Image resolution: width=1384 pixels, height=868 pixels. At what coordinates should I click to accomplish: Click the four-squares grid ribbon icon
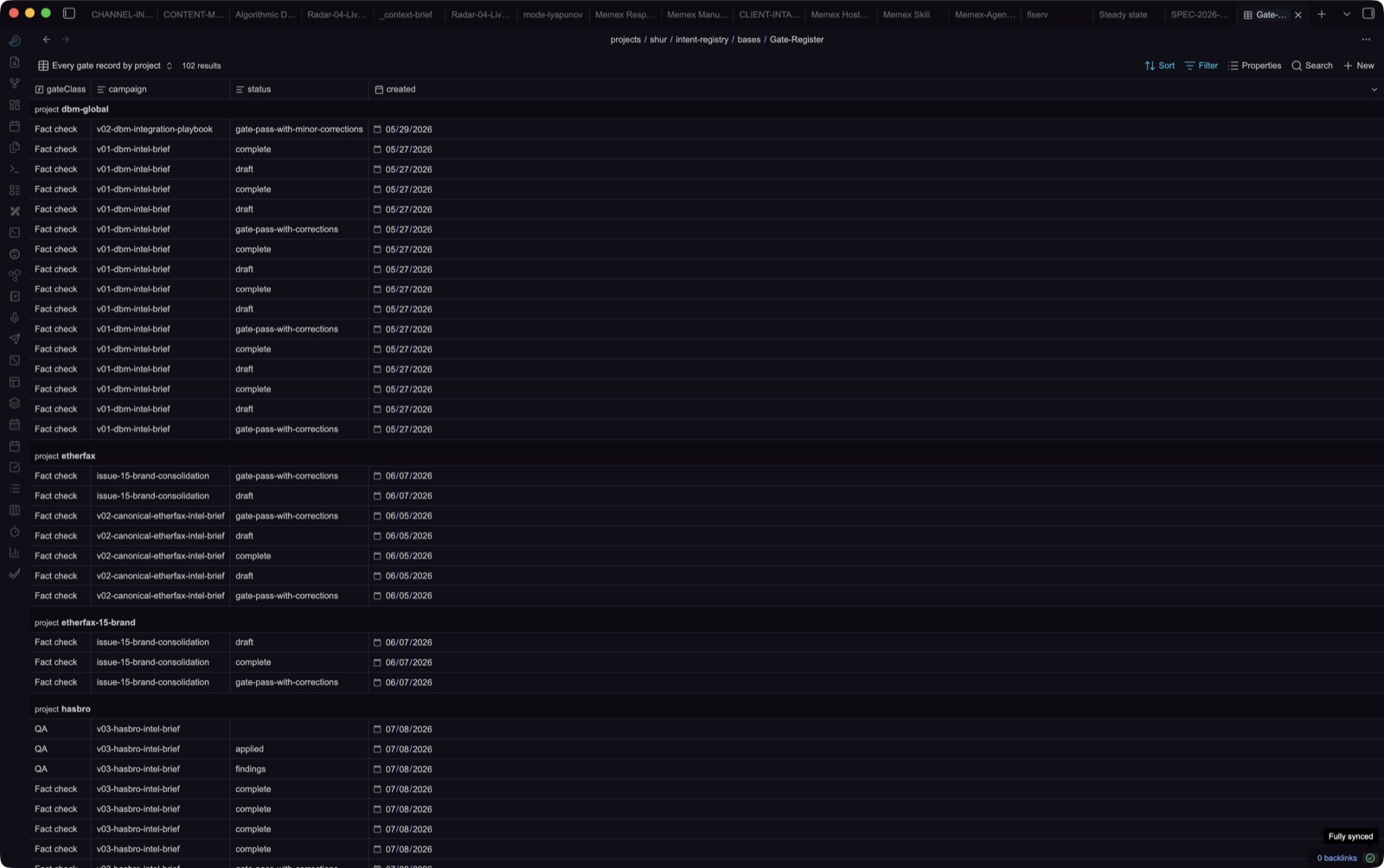(15, 105)
